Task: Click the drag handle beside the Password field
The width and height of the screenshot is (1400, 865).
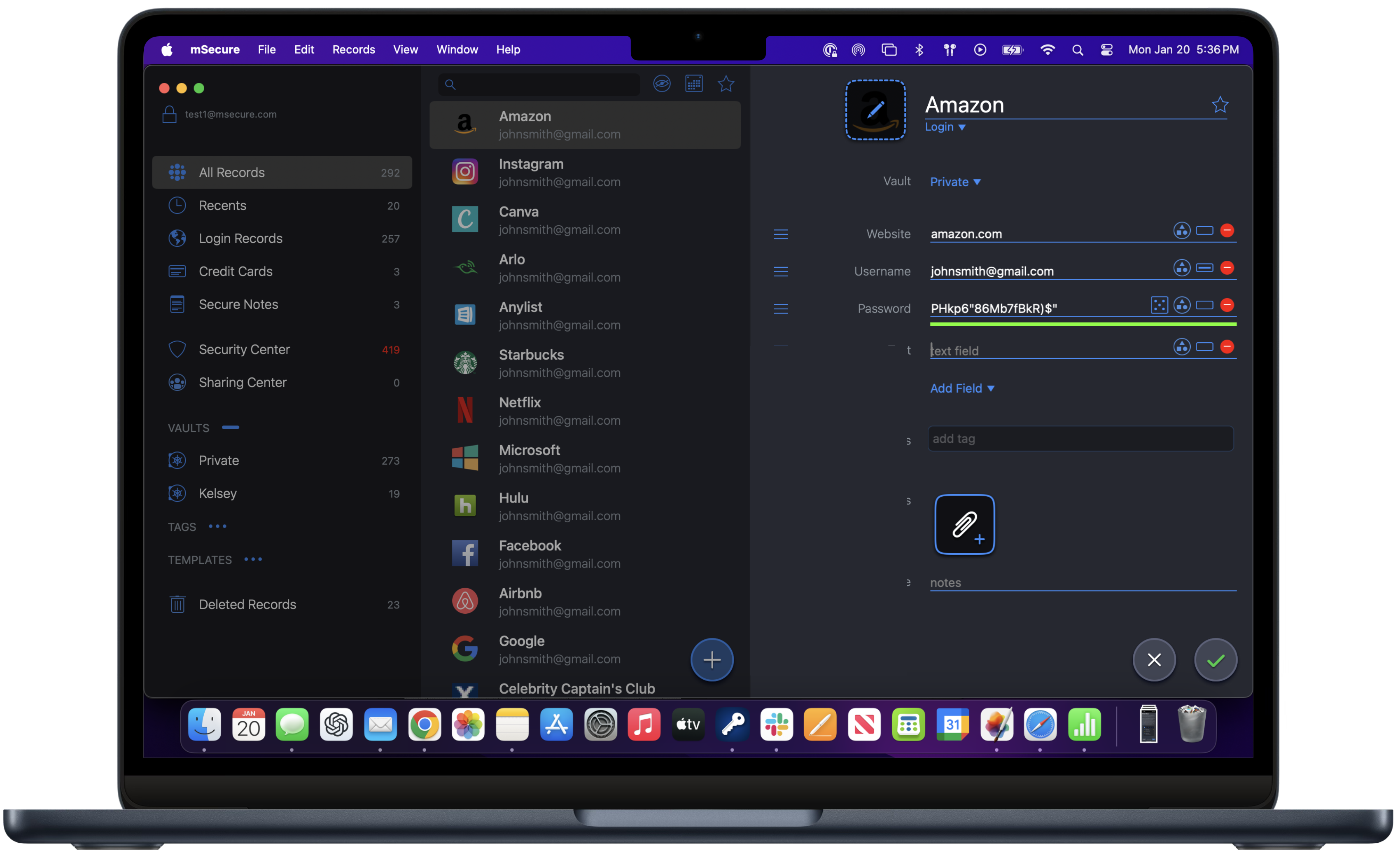Action: pyautogui.click(x=781, y=309)
